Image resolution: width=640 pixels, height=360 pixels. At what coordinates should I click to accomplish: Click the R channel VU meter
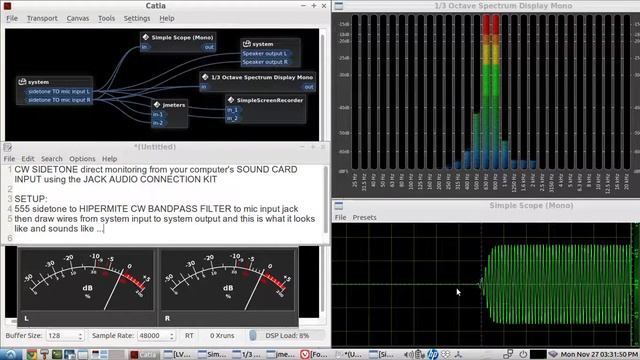(x=227, y=280)
